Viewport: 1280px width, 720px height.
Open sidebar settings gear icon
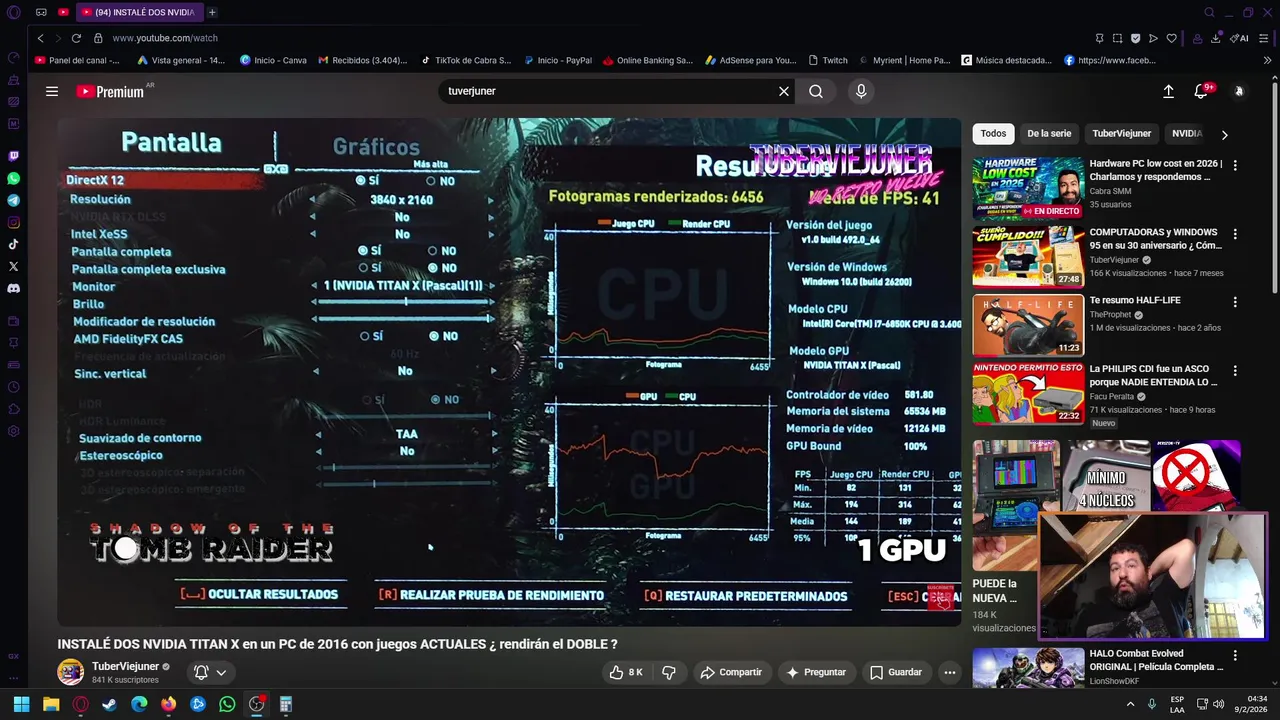click(13, 431)
